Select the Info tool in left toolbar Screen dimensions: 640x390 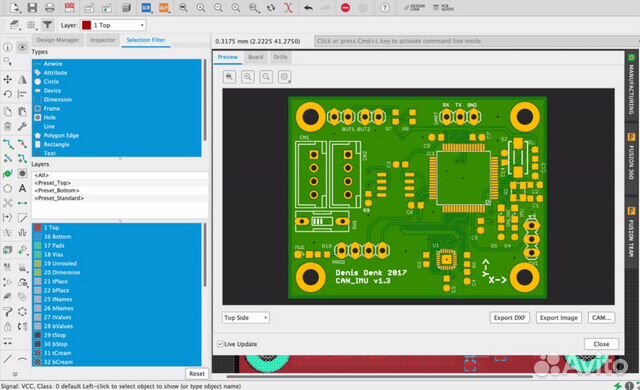(7, 47)
